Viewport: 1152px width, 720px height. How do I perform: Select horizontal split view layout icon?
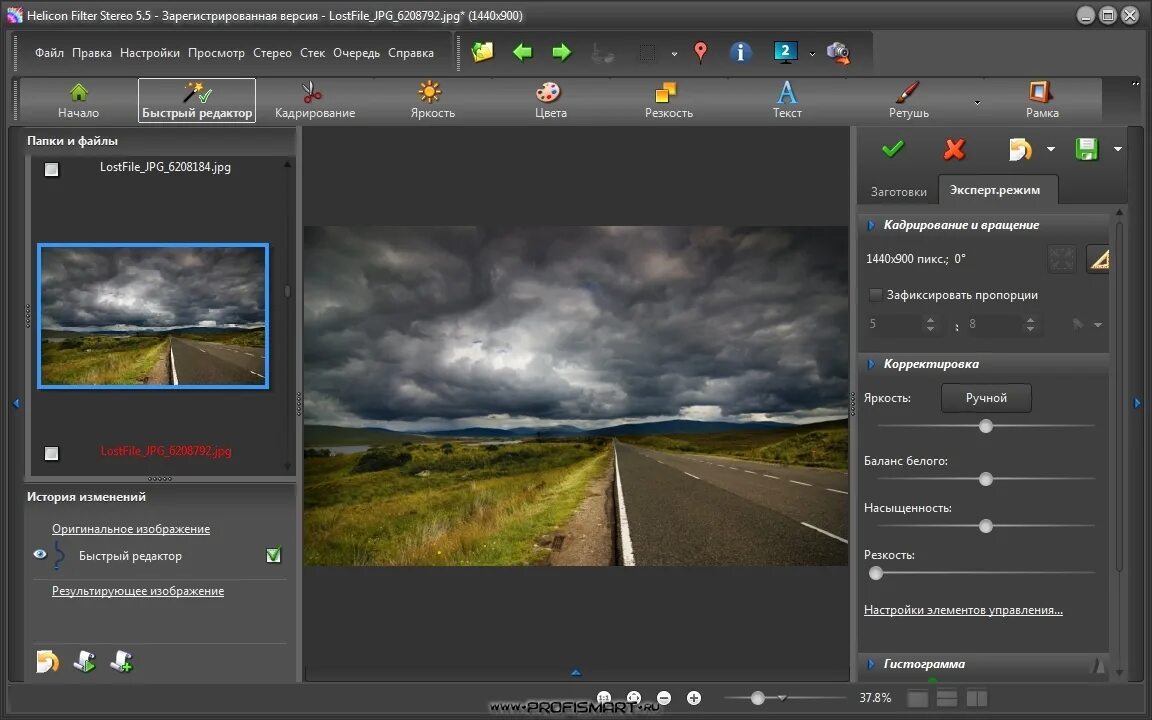947,698
